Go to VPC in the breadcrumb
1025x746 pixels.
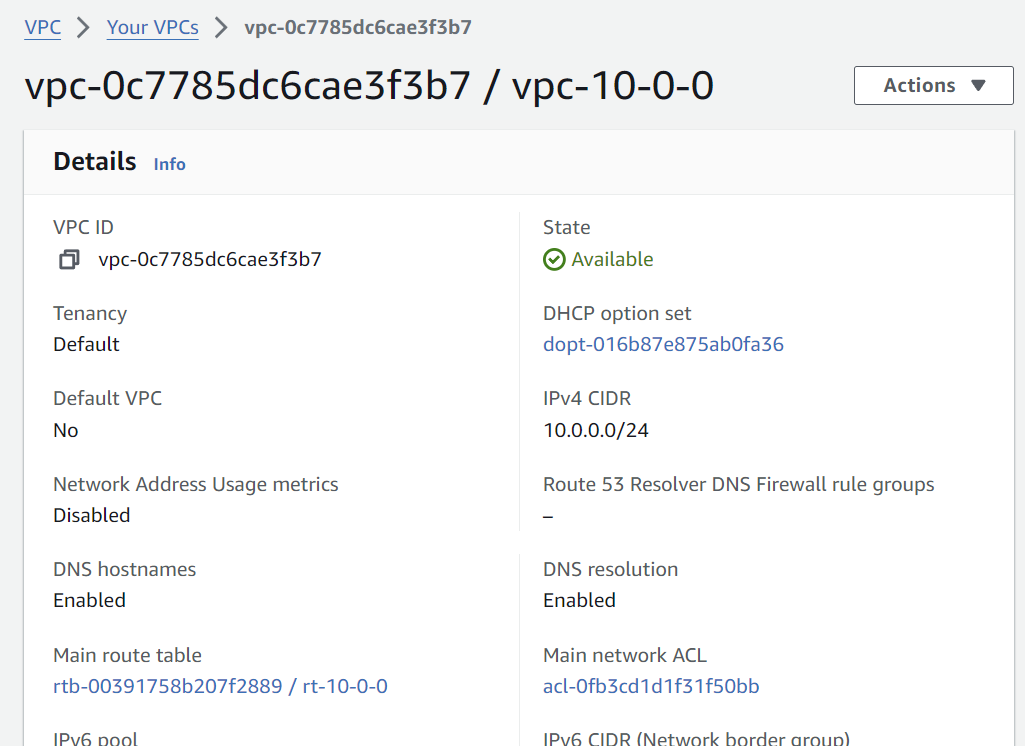[43, 27]
